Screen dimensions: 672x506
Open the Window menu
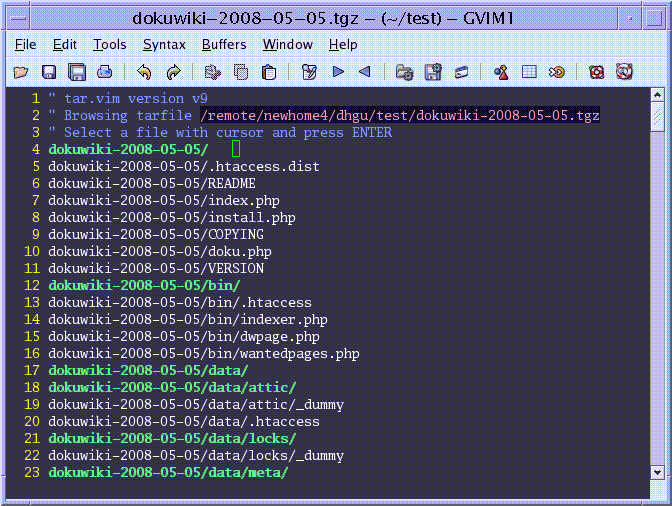pyautogui.click(x=288, y=45)
